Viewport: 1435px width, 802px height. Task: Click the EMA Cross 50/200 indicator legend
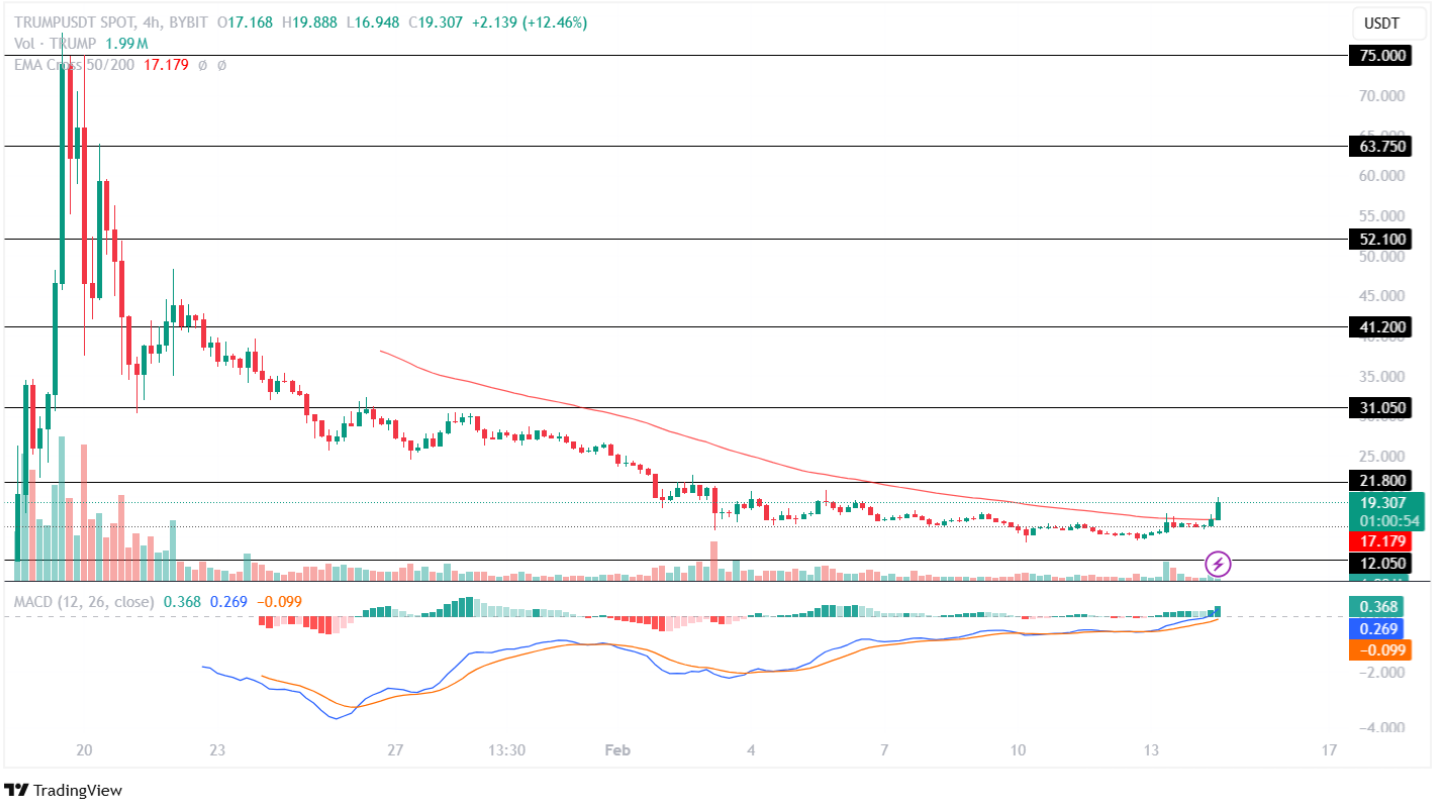pos(74,65)
